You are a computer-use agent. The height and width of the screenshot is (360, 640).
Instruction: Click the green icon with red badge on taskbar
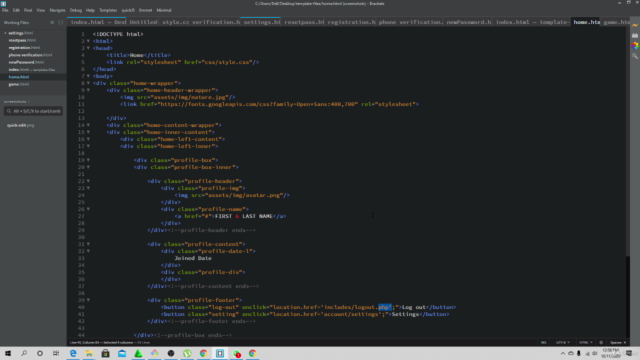[x=236, y=353]
